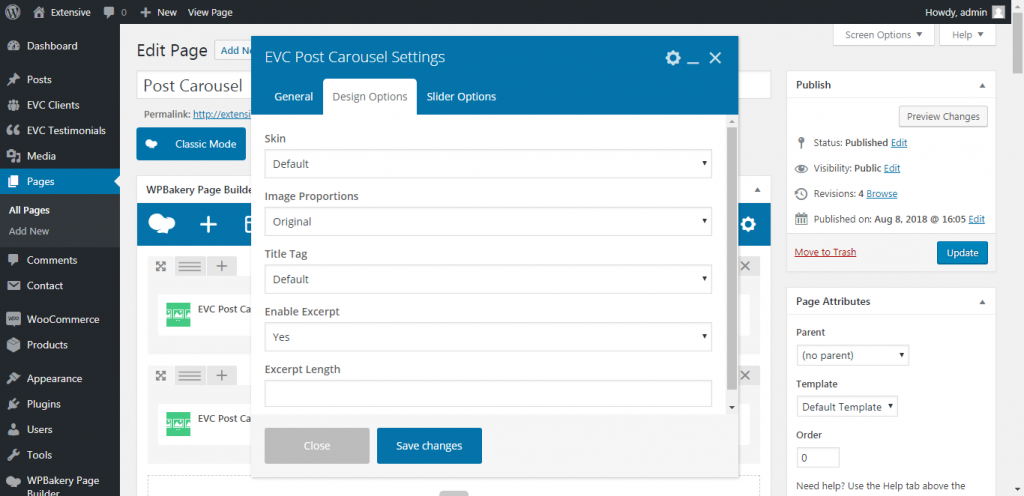The width and height of the screenshot is (1024, 496).
Task: Open the Extensive site home link
Action: 62,12
